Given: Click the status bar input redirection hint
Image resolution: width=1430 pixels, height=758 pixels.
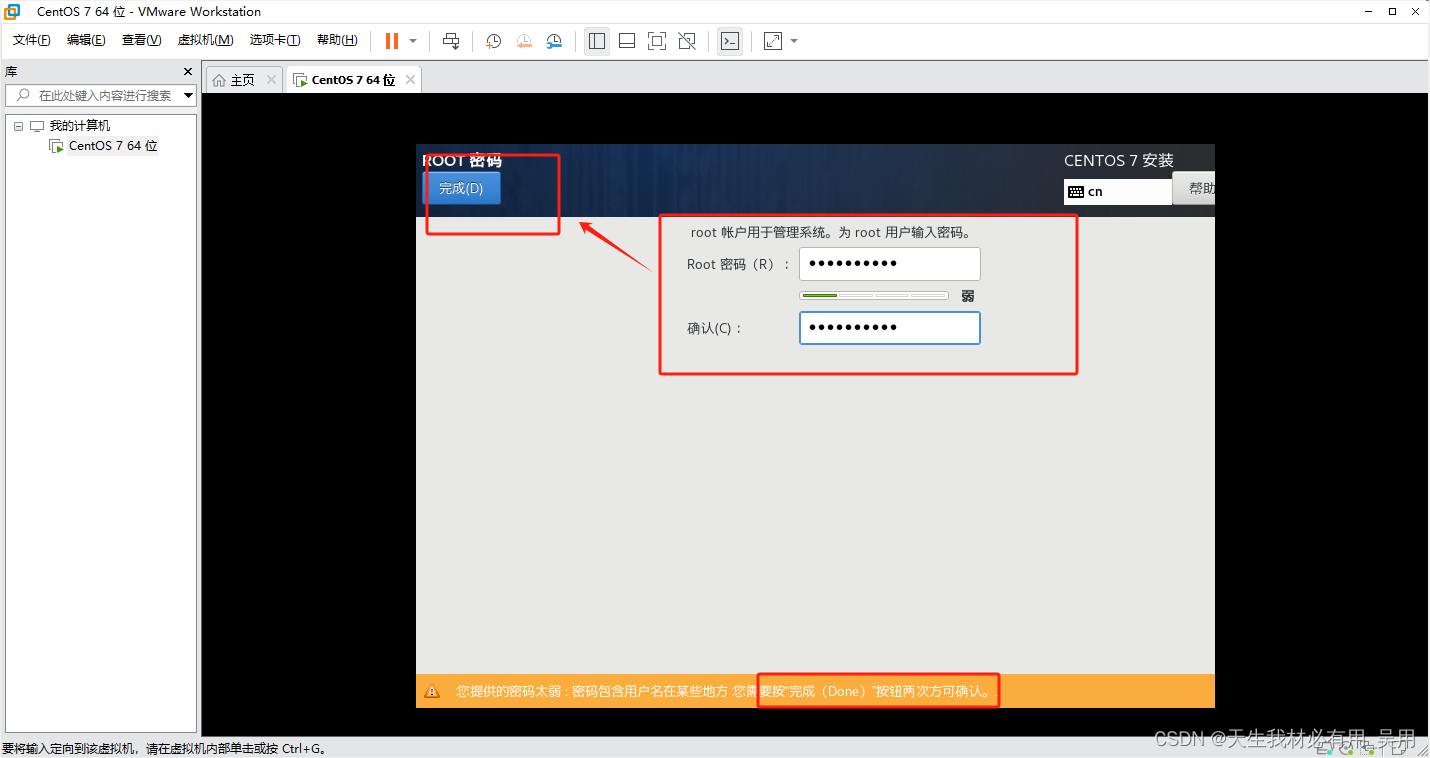Looking at the screenshot, I should click(x=166, y=748).
